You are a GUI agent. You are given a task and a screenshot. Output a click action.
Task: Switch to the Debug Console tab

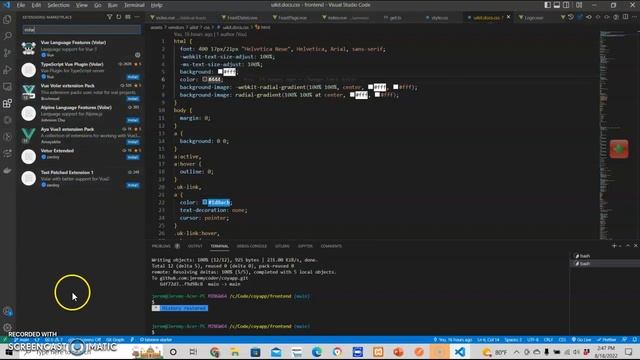click(252, 246)
